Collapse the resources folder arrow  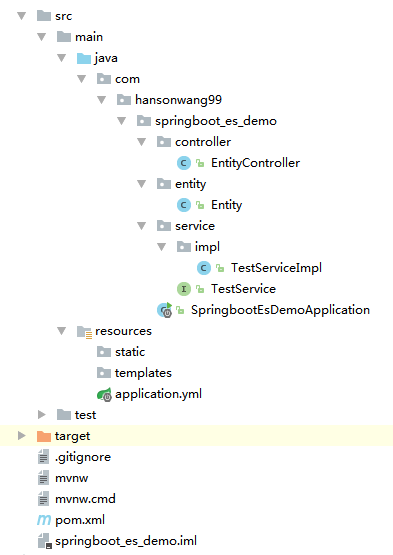pyautogui.click(x=62, y=331)
